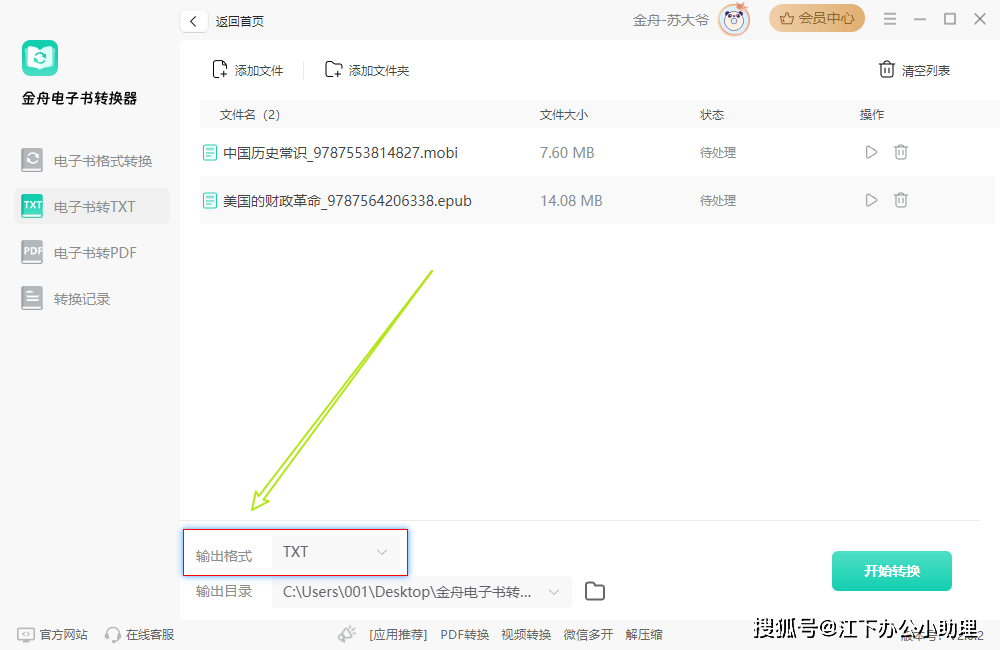Open the 输出格式 TXT dropdown

tap(336, 552)
